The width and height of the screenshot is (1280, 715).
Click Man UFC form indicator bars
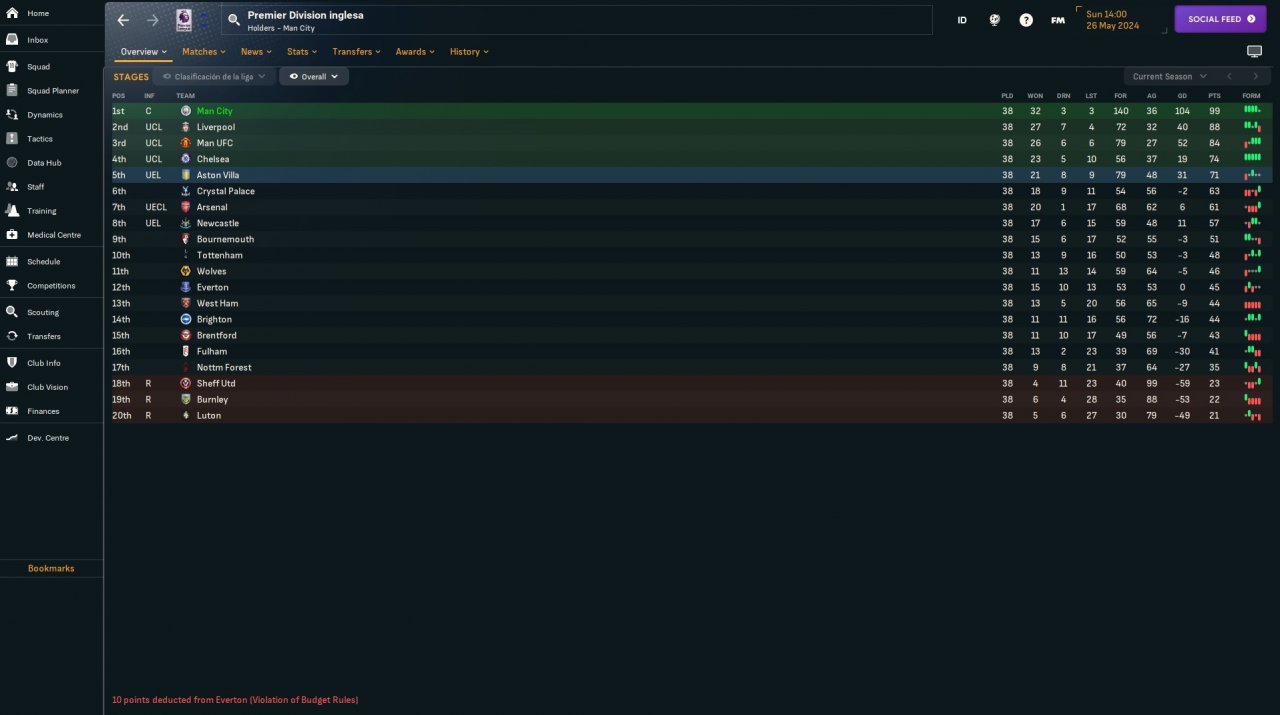(1252, 143)
